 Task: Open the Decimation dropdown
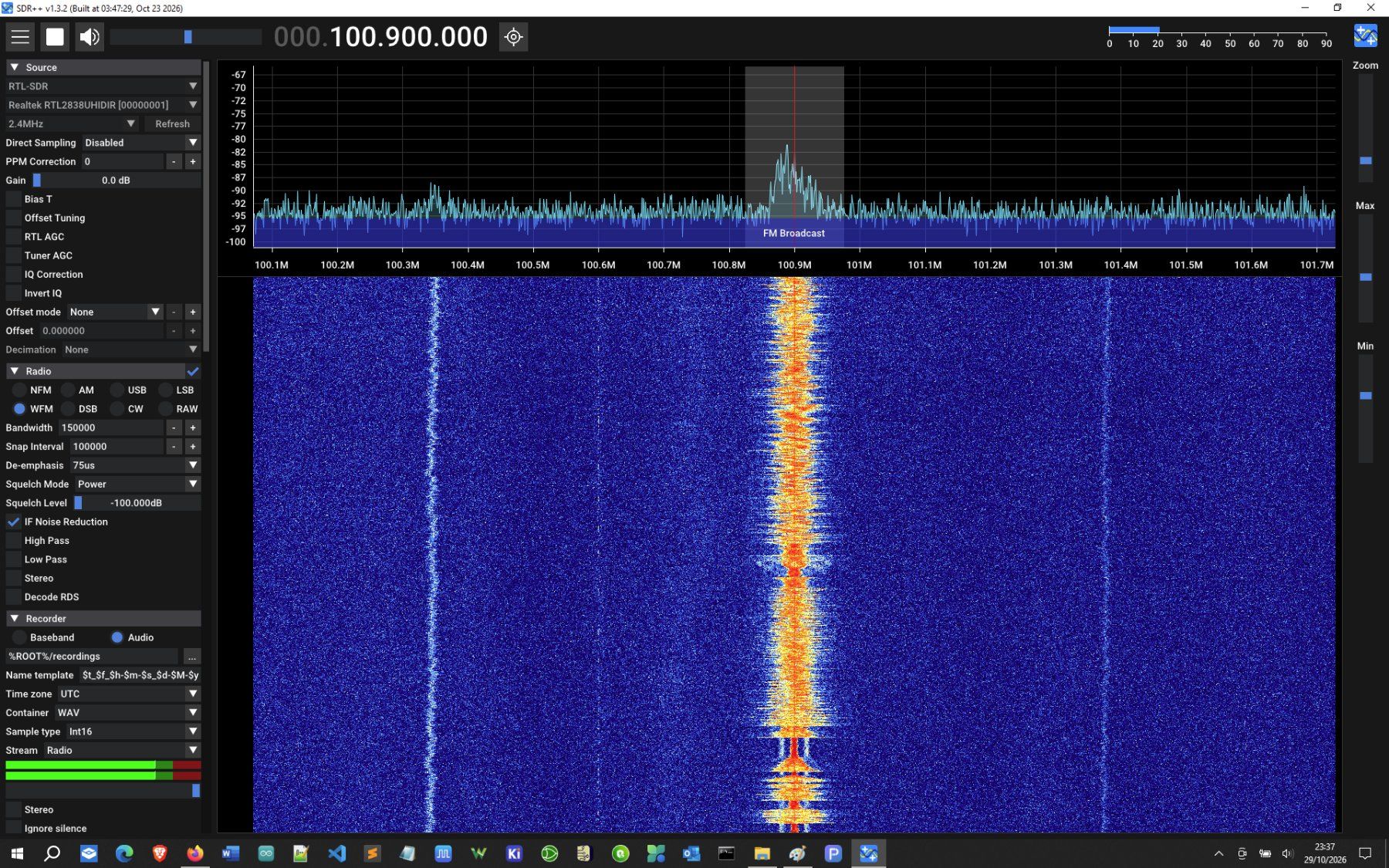tap(131, 350)
